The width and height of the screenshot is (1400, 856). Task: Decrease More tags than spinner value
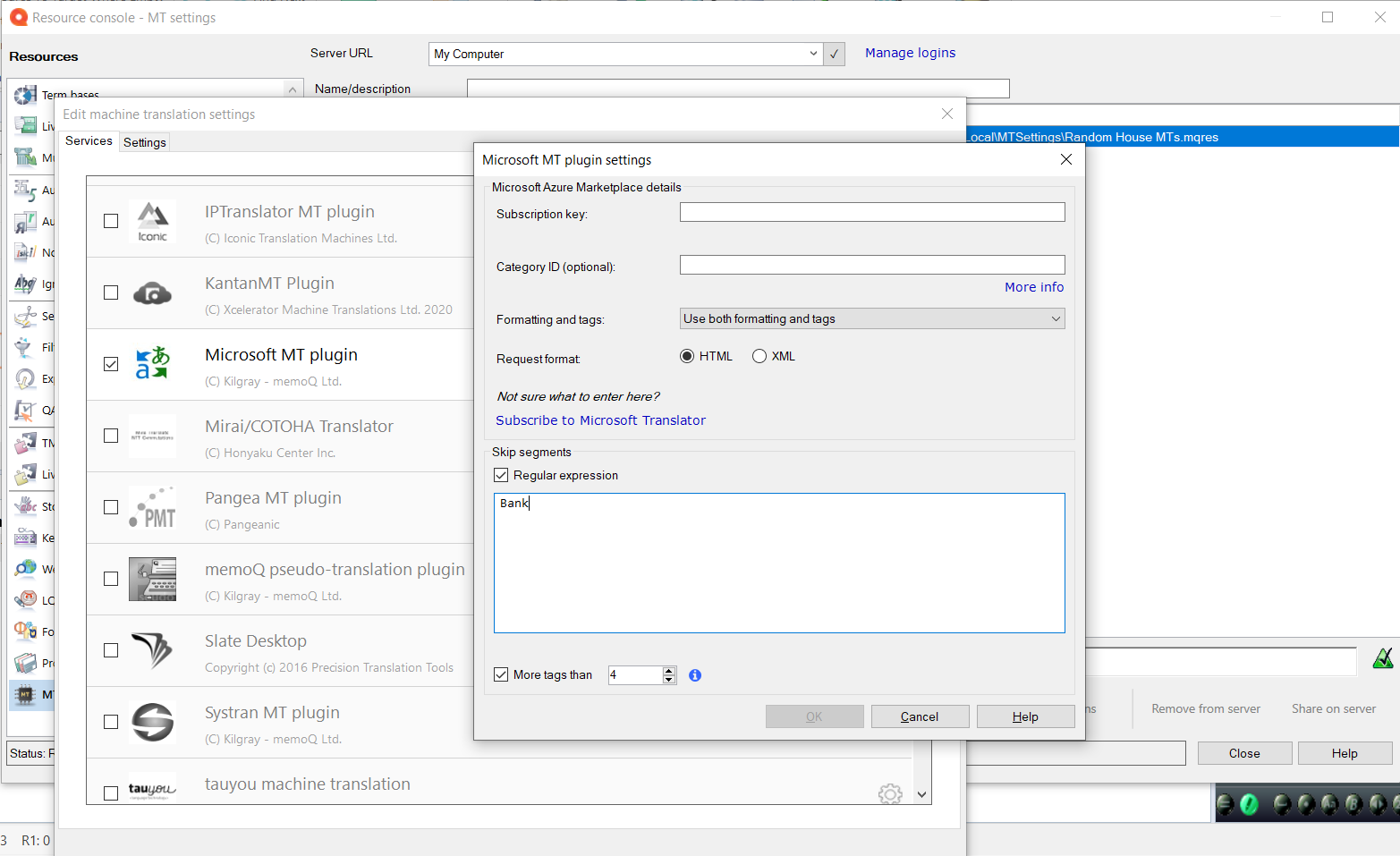pos(669,680)
